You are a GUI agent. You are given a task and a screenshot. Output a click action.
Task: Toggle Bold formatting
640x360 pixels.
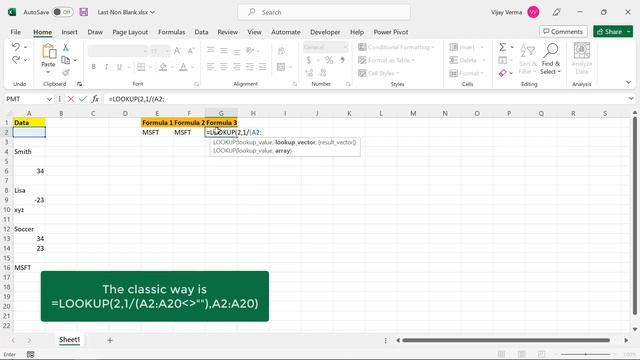point(93,67)
